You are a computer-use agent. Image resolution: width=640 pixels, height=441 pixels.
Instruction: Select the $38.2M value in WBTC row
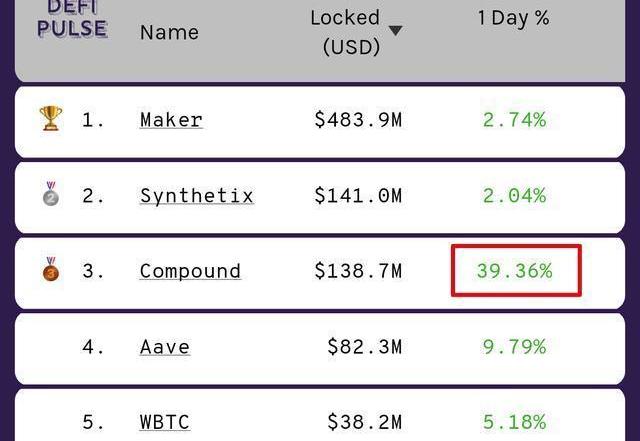(x=365, y=422)
